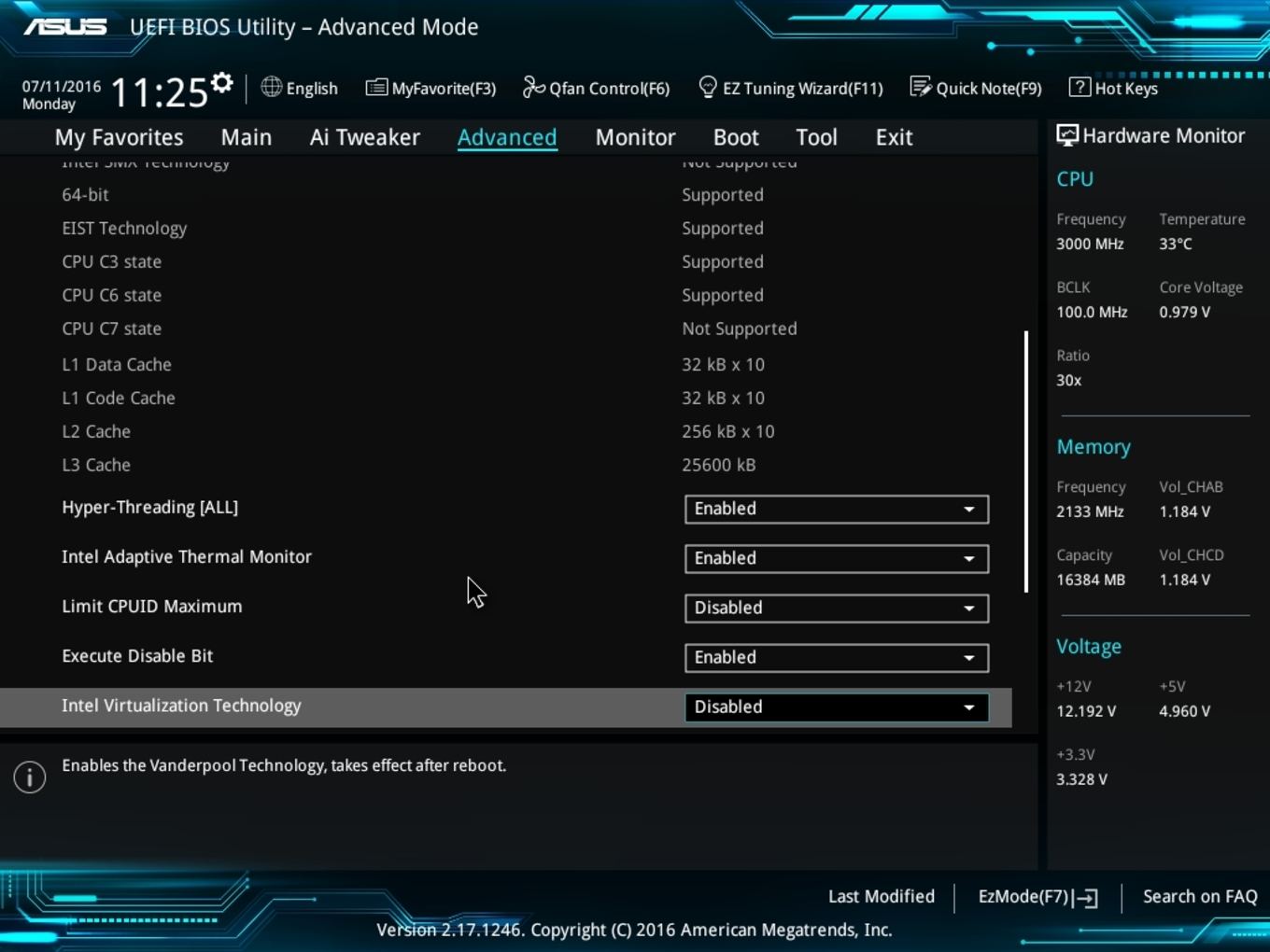The image size is (1270, 952).
Task: Click the L1 Code Cache row
Action: coord(505,399)
